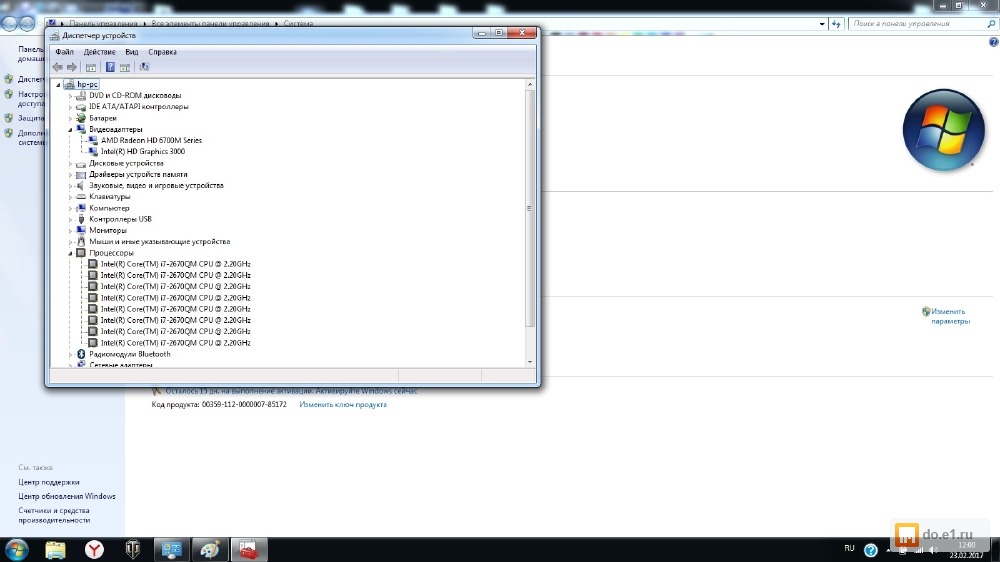Click the speaker icon for Звуковые устройства
Viewport: 1000px width, 562px height.
point(81,186)
